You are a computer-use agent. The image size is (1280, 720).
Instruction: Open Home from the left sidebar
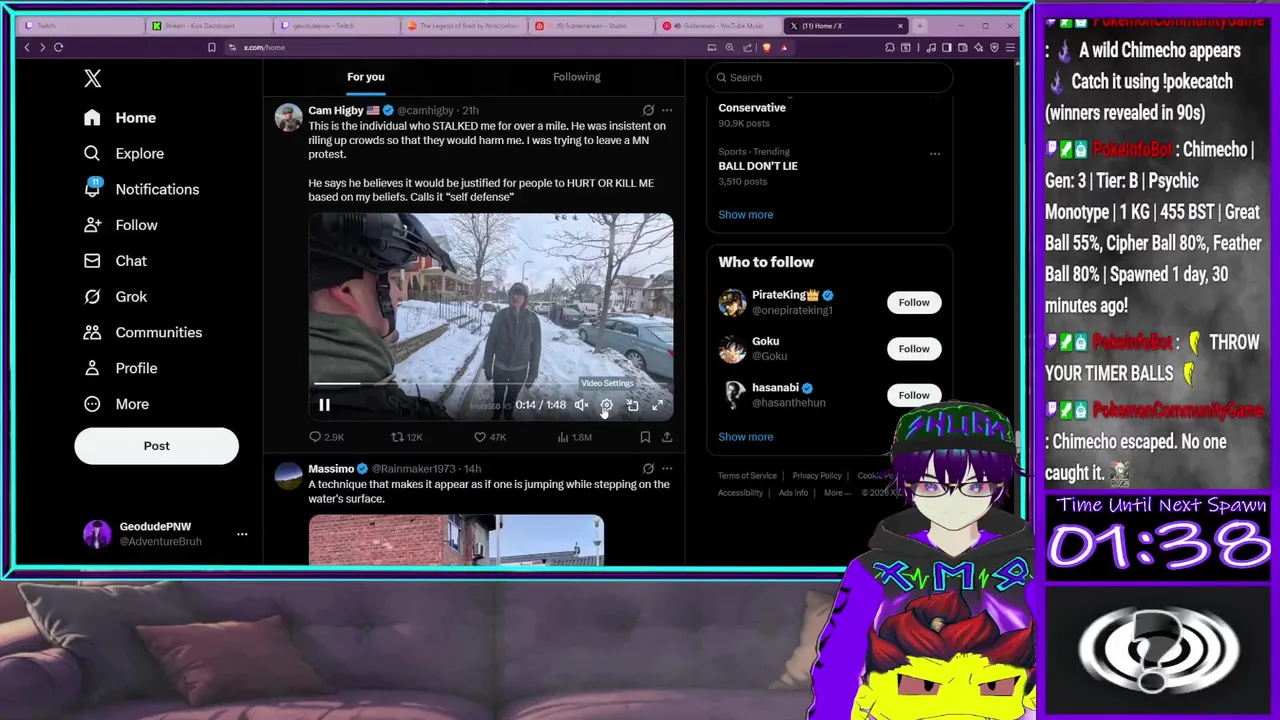[x=120, y=117]
